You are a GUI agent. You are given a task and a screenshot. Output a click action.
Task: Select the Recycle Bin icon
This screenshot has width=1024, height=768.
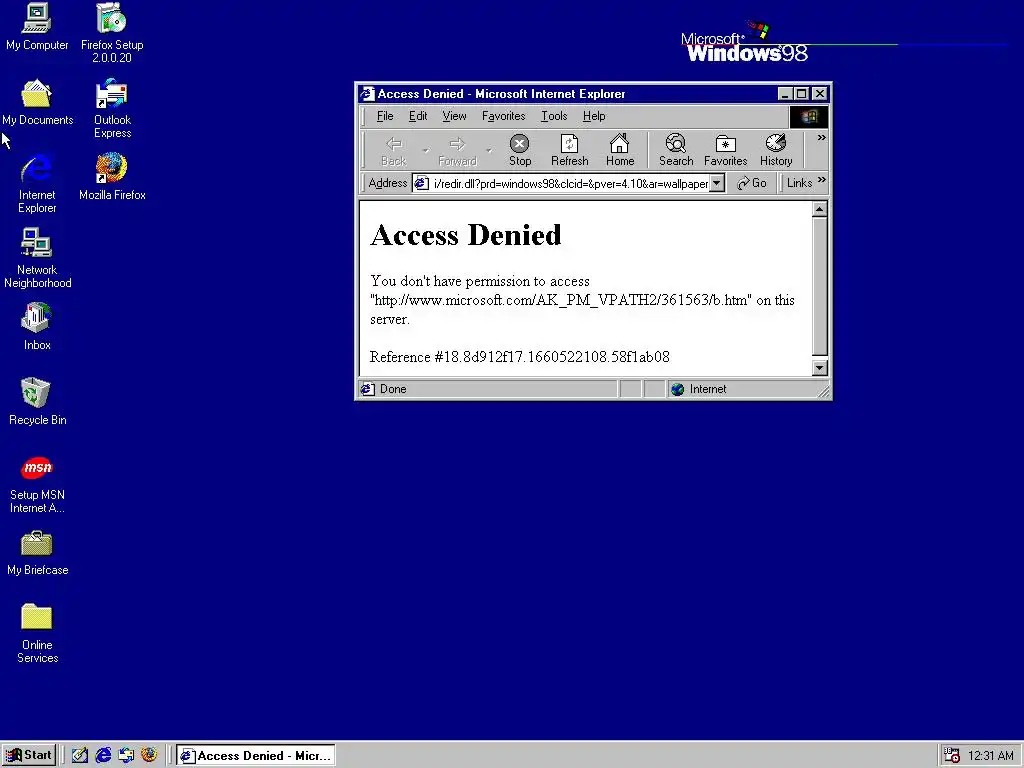[37, 402]
